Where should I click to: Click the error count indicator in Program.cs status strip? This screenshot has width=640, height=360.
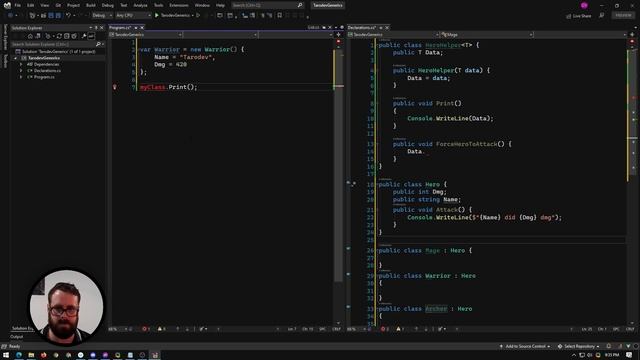point(146,329)
